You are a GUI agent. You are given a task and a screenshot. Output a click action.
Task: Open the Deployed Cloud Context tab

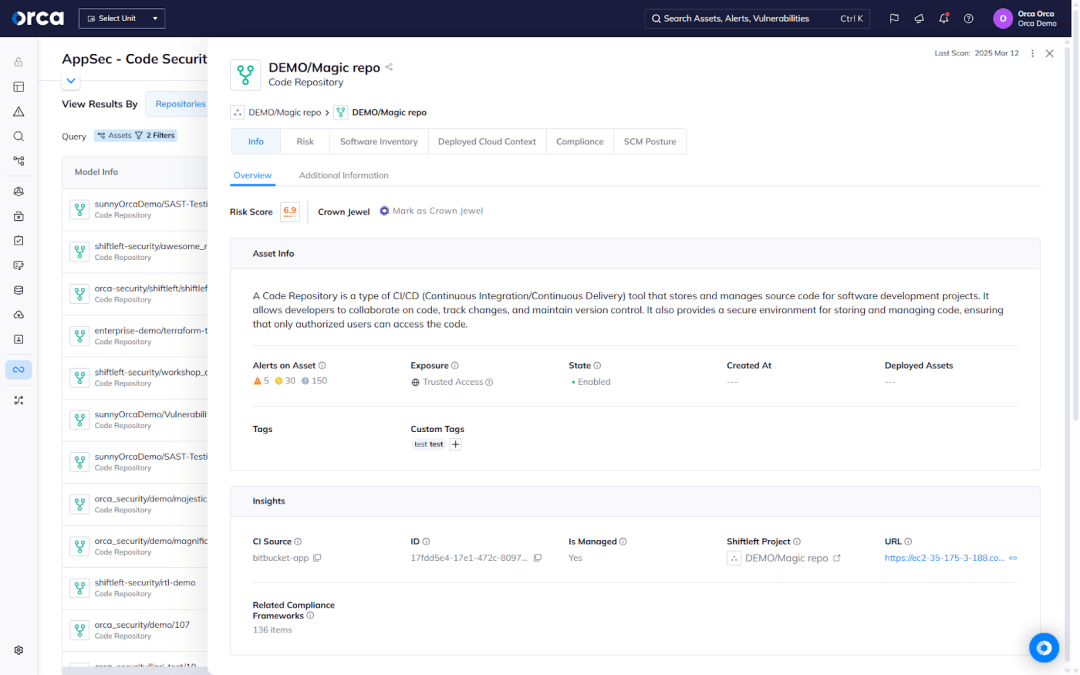point(487,141)
